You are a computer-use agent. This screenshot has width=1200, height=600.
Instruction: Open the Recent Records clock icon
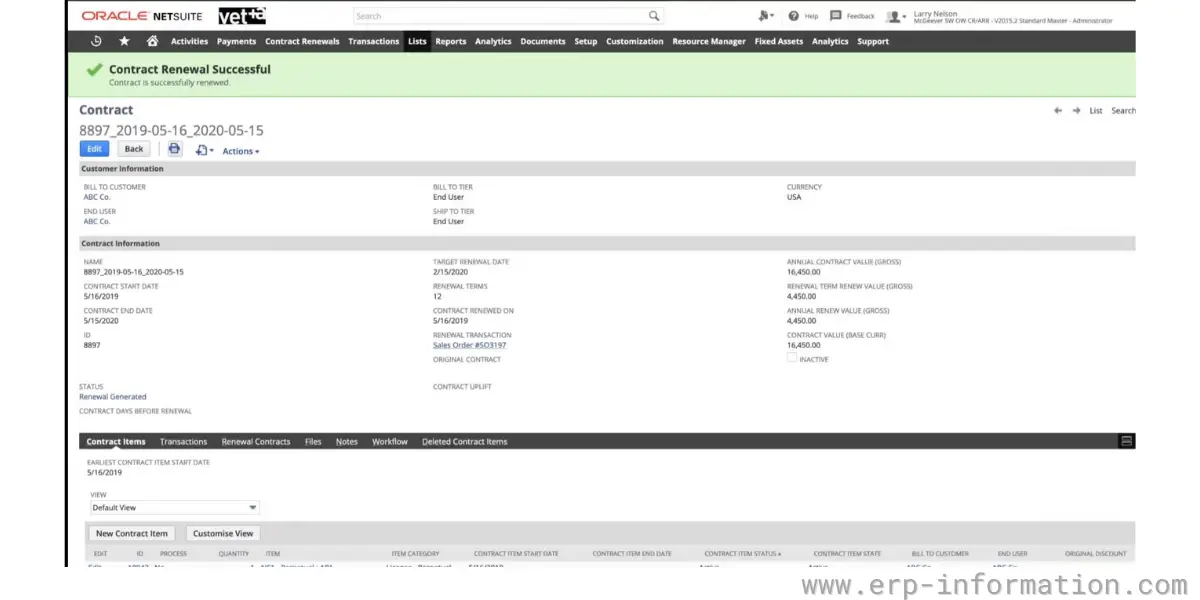tap(96, 41)
